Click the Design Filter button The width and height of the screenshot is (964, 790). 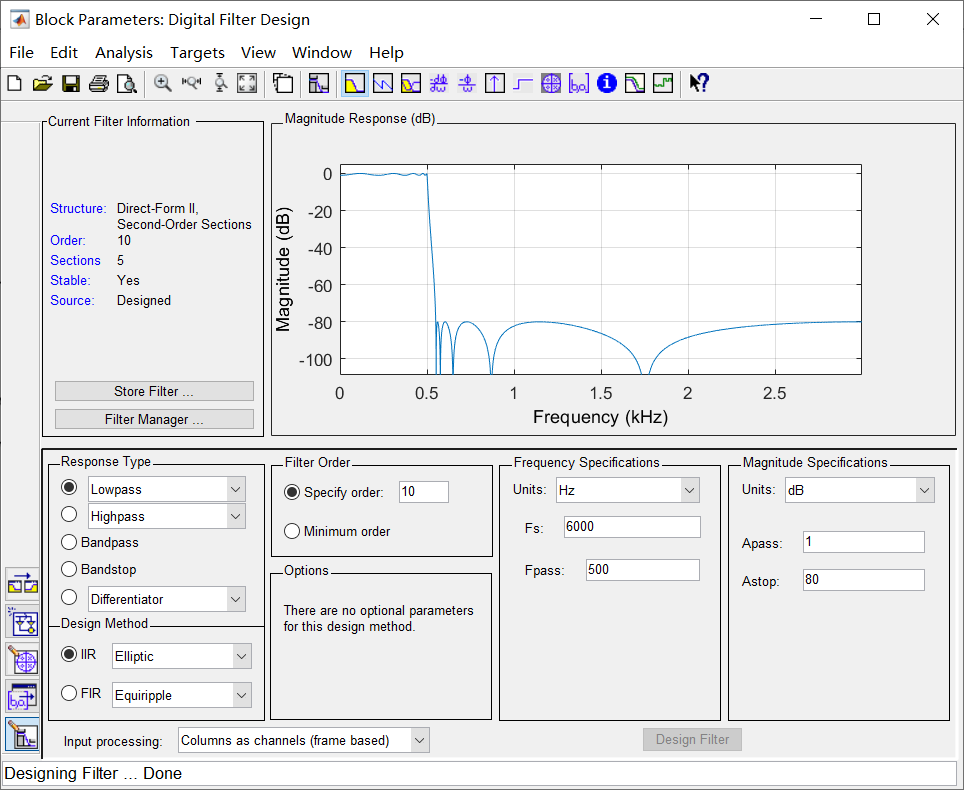(x=692, y=740)
